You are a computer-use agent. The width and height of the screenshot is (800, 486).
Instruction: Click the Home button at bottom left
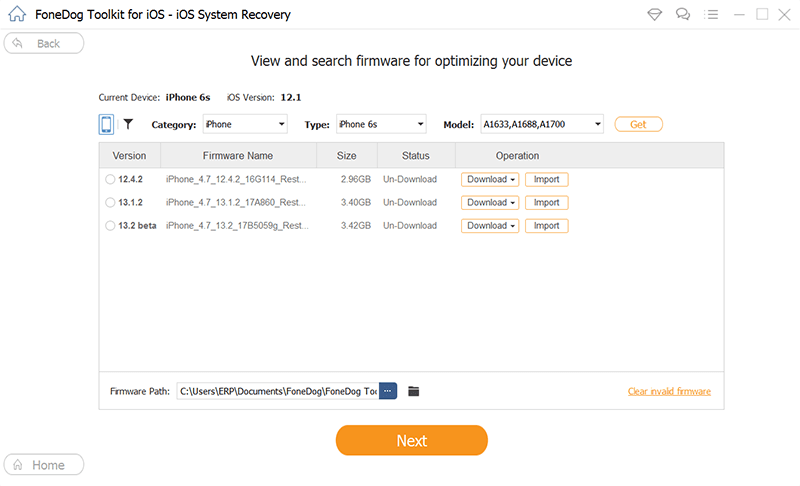tap(44, 465)
